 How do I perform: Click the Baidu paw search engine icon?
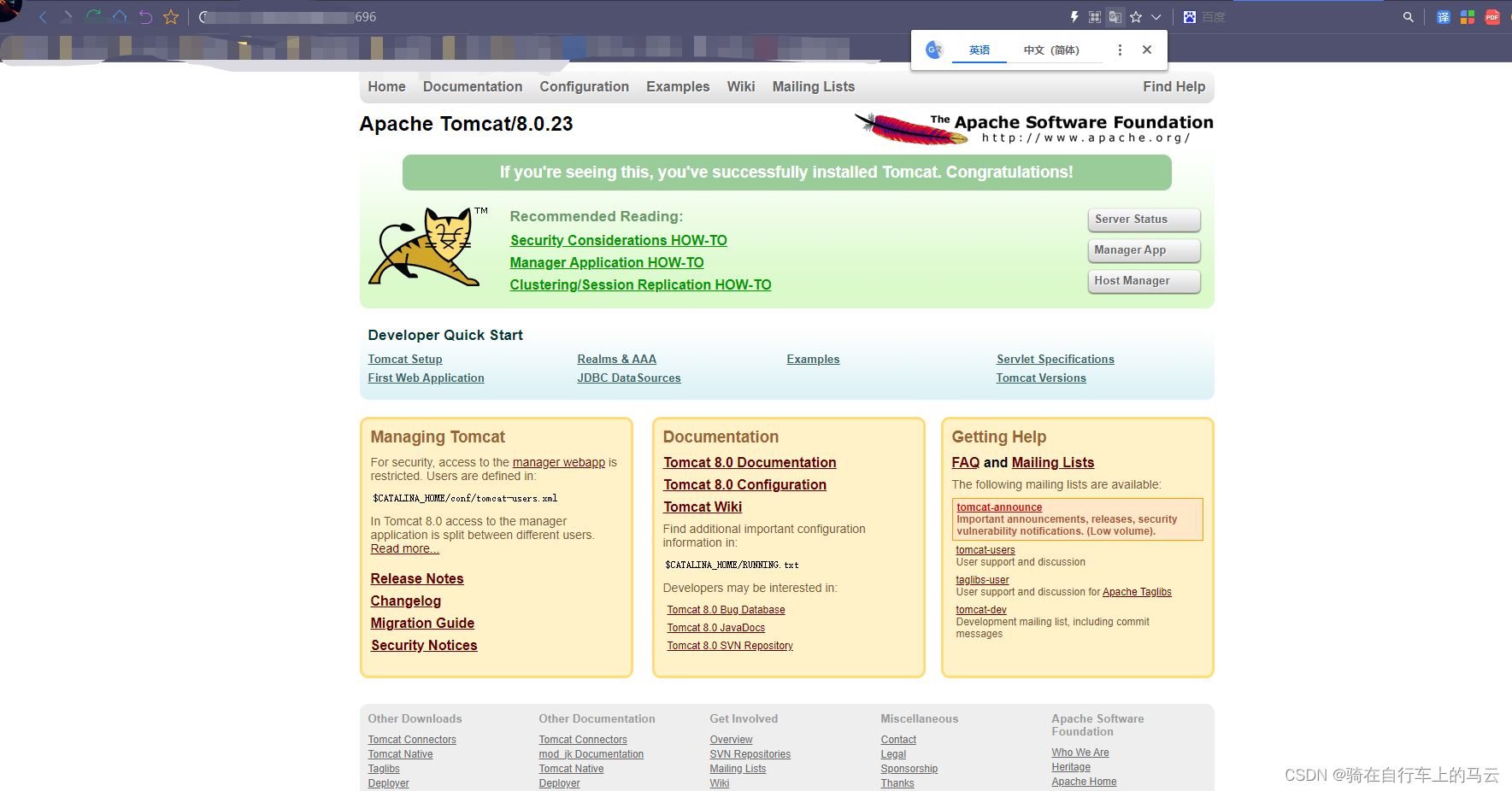(1189, 17)
